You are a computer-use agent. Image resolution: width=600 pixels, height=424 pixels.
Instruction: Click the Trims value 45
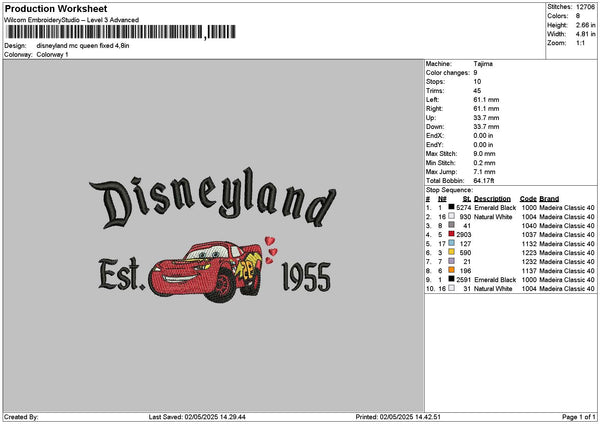pos(477,91)
